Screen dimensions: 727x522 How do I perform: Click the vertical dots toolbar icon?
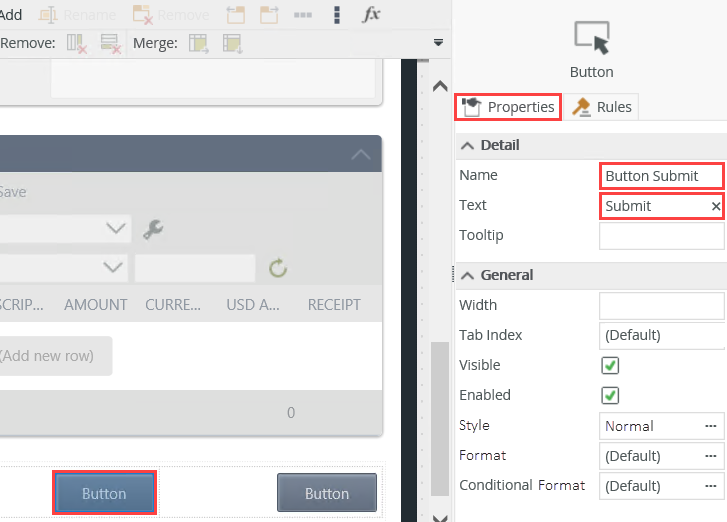pos(337,15)
